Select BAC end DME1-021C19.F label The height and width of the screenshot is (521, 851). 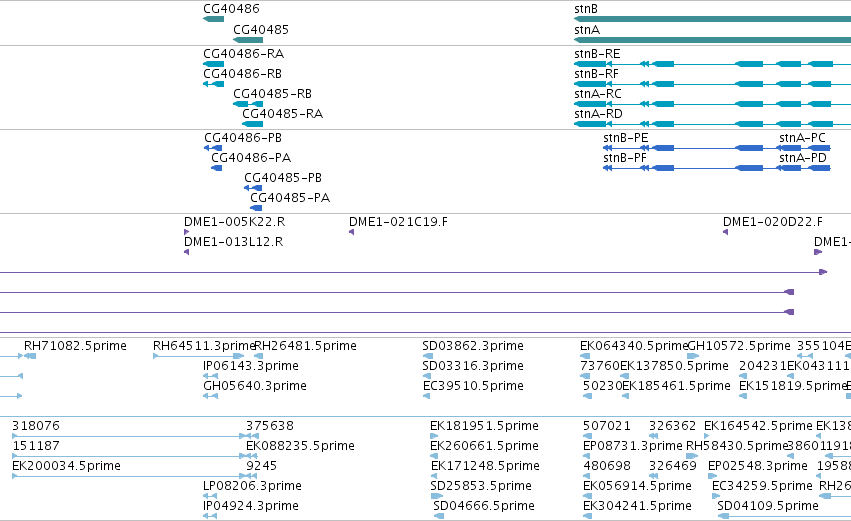pos(398,222)
